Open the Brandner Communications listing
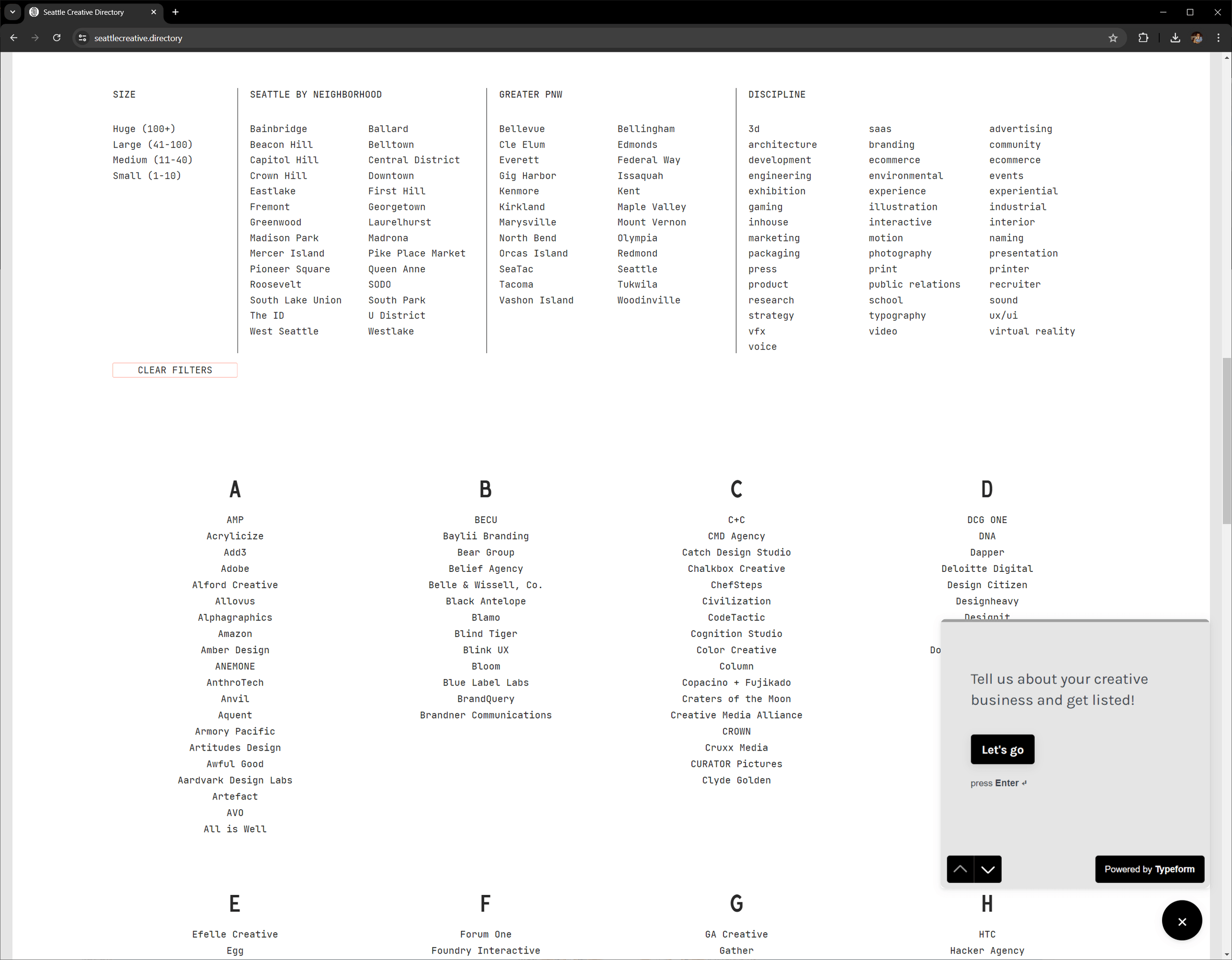Image resolution: width=1232 pixels, height=960 pixels. tap(486, 715)
